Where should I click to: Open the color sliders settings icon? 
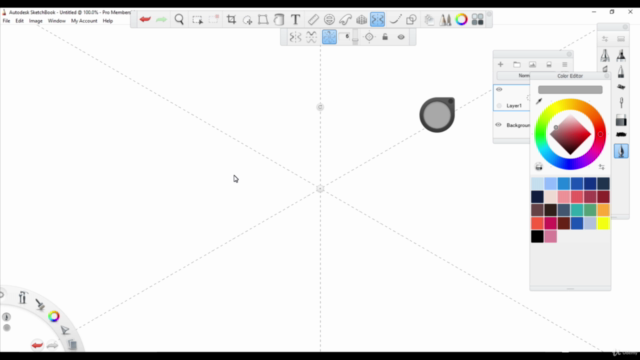[x=602, y=167]
